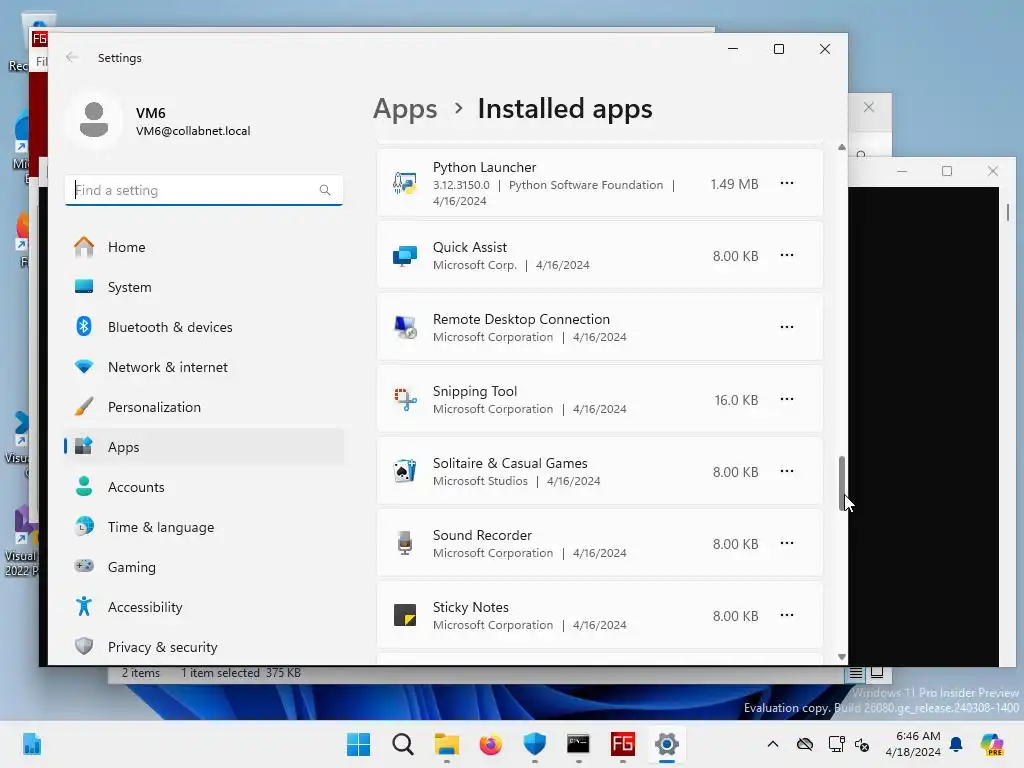Open the widgets button in taskbar corner
1024x768 pixels.
point(32,744)
